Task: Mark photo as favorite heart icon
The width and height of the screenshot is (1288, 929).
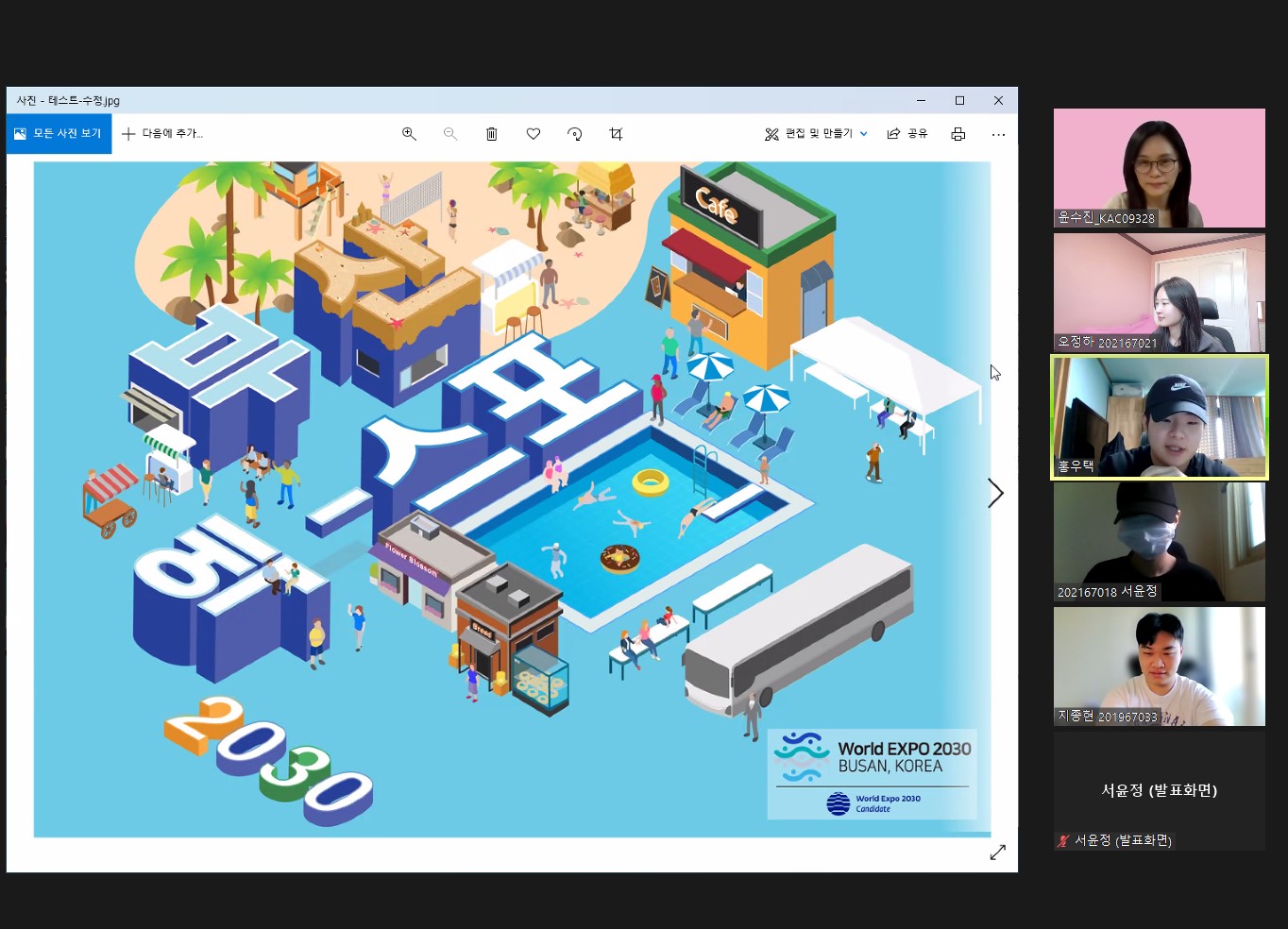Action: 534,134
